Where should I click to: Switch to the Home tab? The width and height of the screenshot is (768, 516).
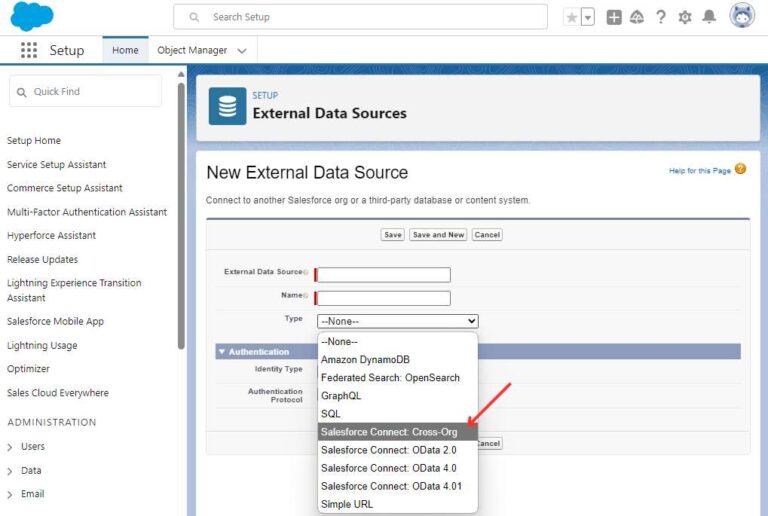click(125, 50)
